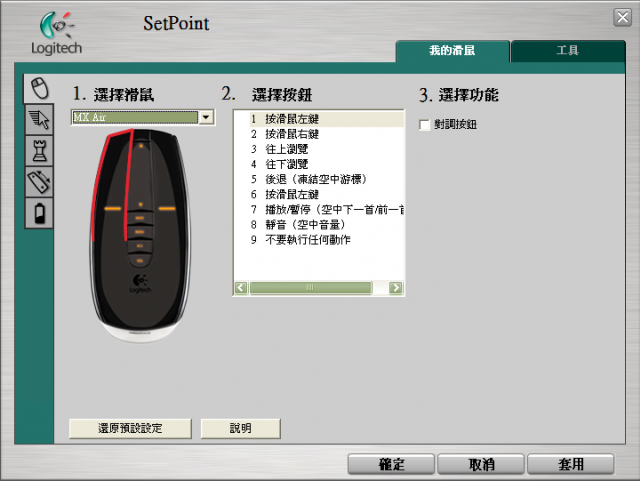Select list item 1 按滑鼠左鍵

click(327, 119)
